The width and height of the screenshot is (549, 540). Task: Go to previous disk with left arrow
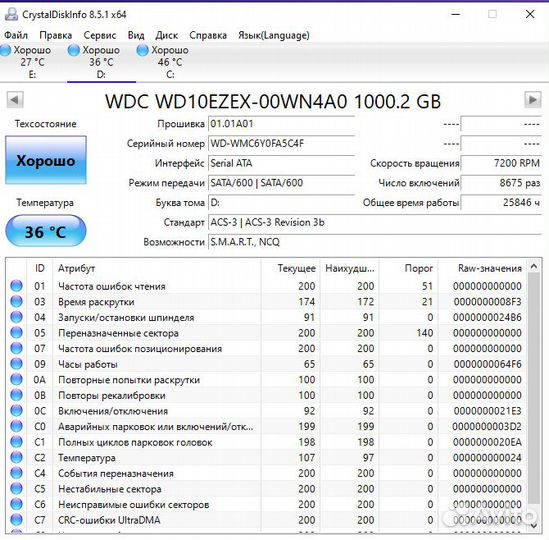(15, 100)
